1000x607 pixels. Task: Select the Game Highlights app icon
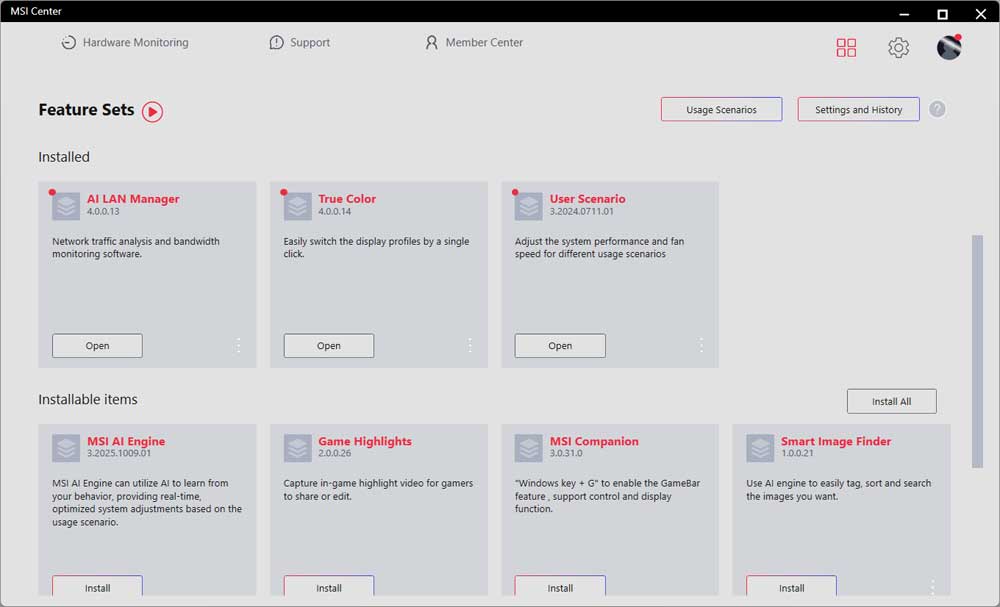coord(297,448)
